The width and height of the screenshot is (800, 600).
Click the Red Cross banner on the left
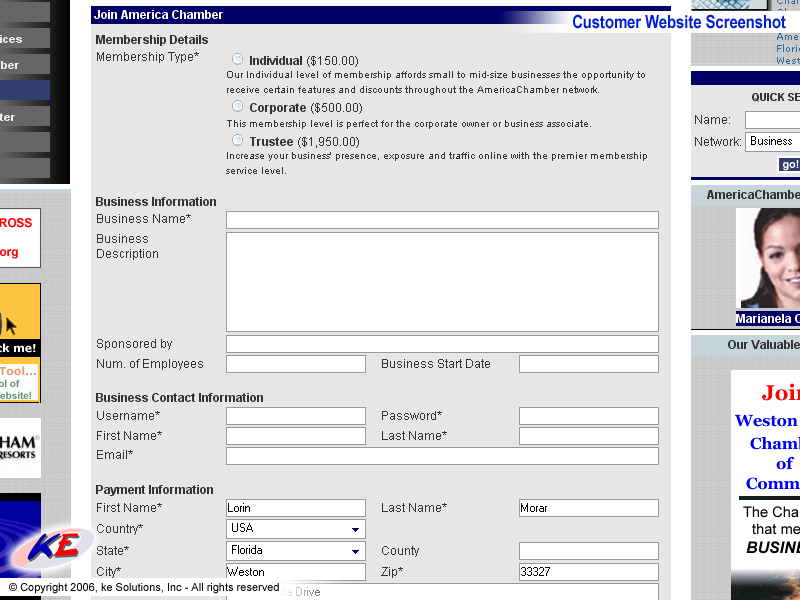[x=19, y=238]
